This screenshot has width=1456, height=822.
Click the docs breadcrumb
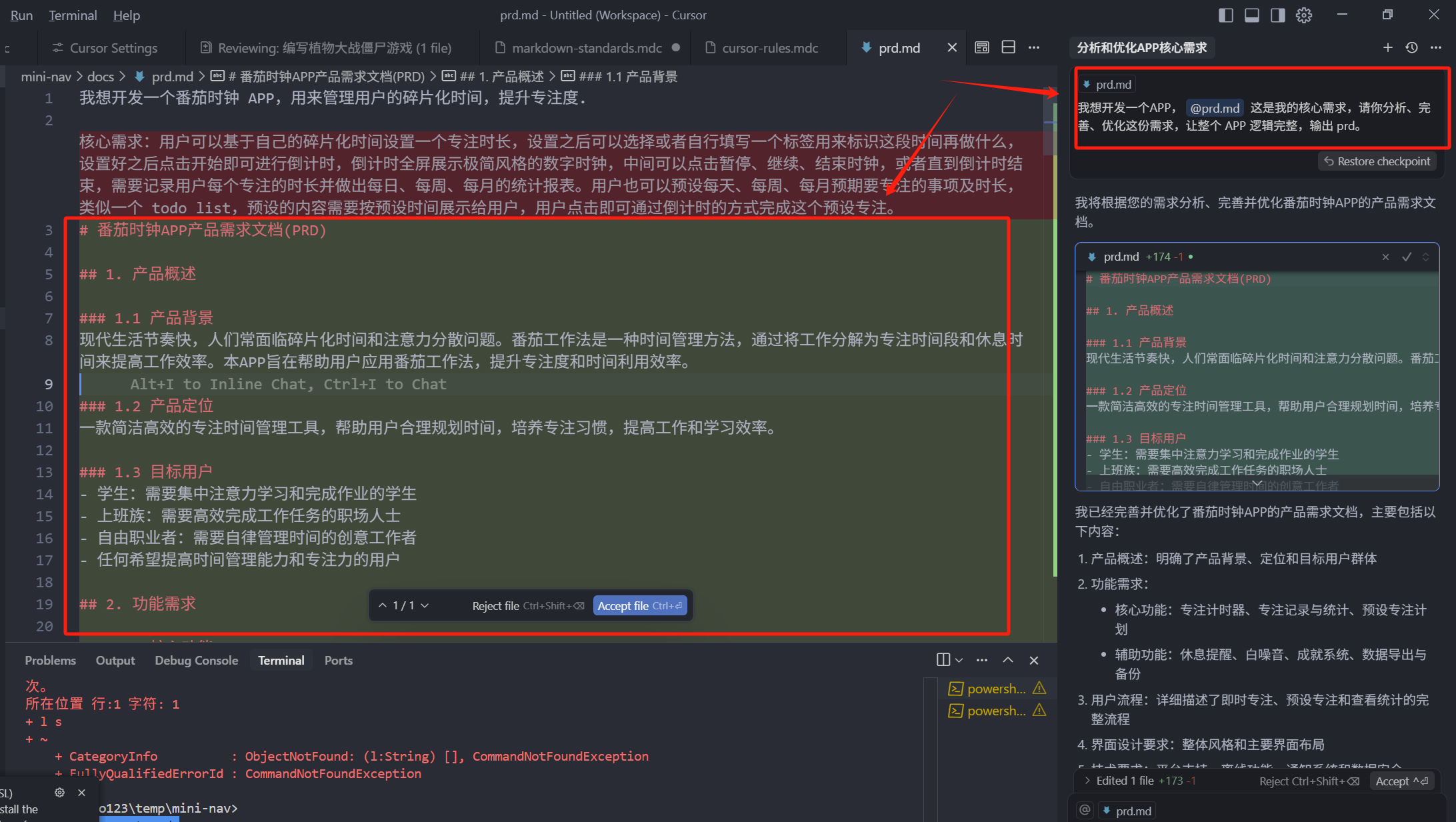(x=101, y=77)
